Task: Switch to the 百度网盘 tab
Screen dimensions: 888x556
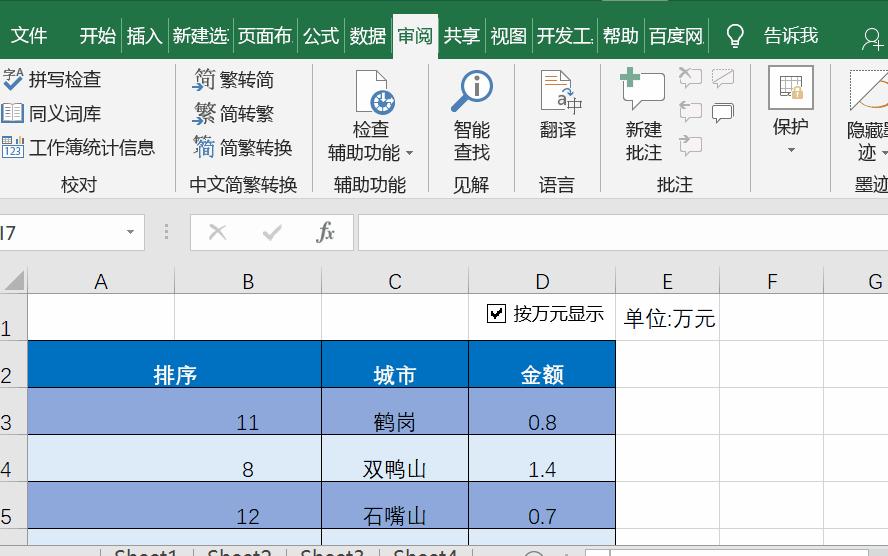Action: click(676, 36)
